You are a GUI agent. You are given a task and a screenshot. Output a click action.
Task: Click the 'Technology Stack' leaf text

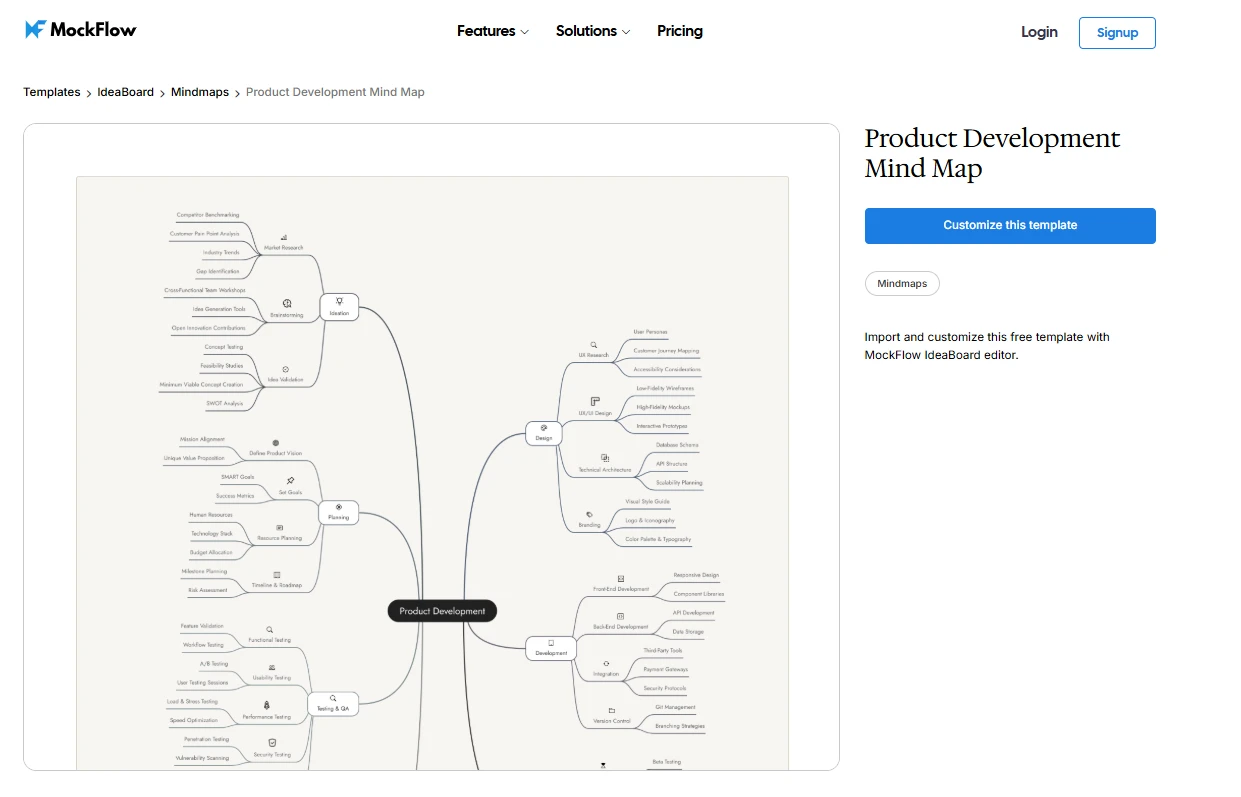pyautogui.click(x=212, y=534)
